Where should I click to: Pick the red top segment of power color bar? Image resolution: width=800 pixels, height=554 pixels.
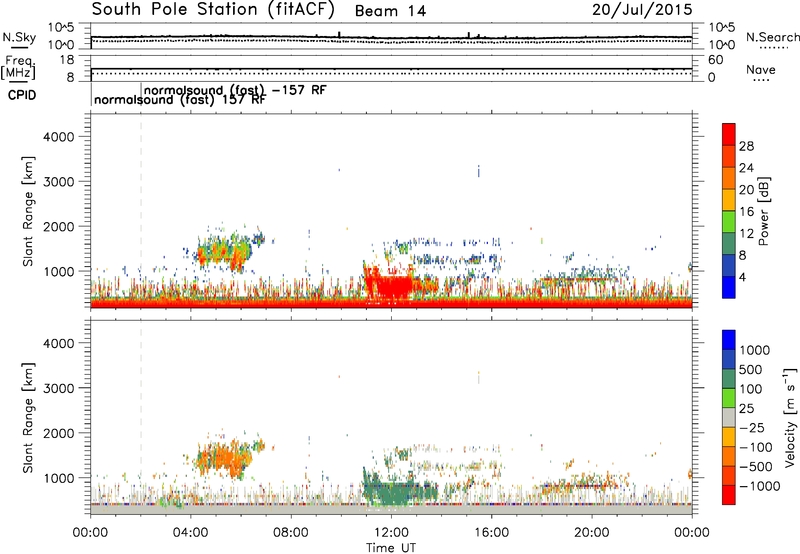click(x=729, y=134)
